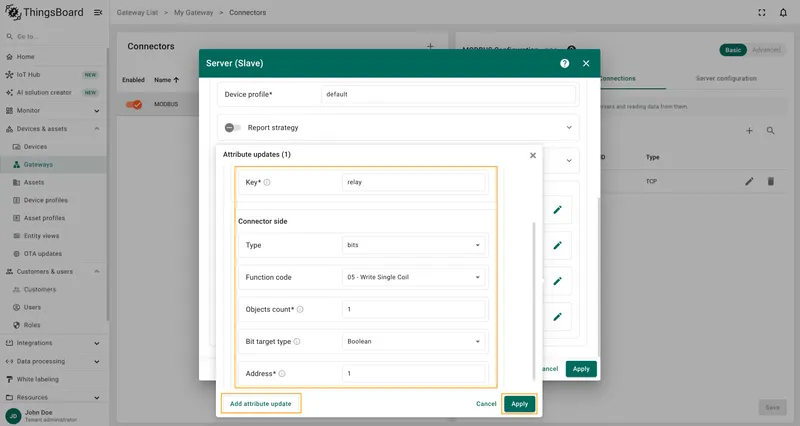Edit the TCP server row pencil icon
This screenshot has width=800, height=426.
click(749, 181)
